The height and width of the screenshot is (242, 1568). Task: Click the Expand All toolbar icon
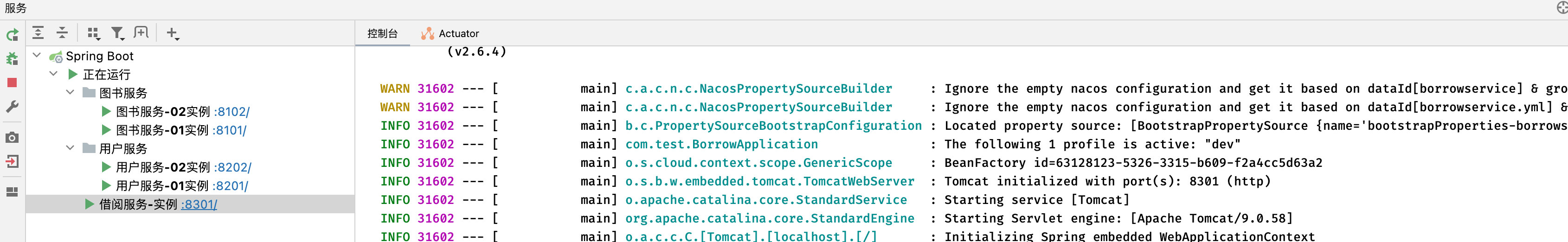(x=39, y=33)
